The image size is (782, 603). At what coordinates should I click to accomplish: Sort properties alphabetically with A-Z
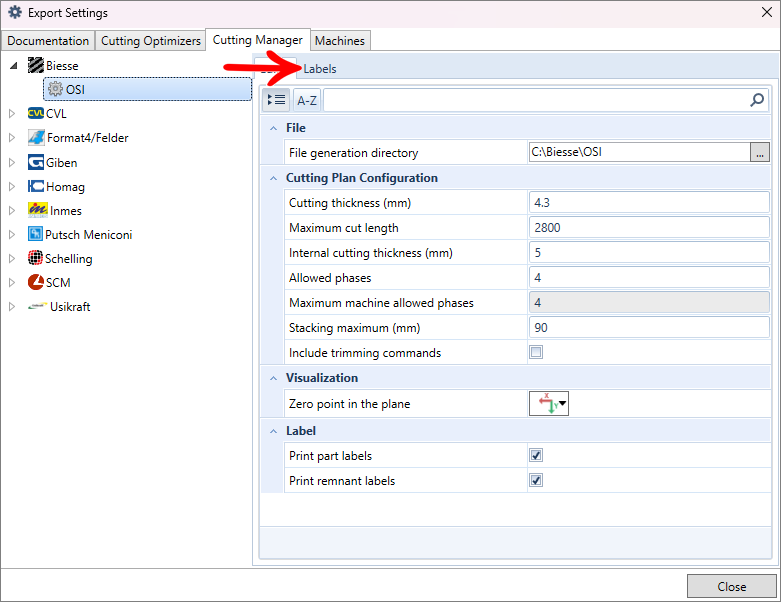click(x=307, y=100)
